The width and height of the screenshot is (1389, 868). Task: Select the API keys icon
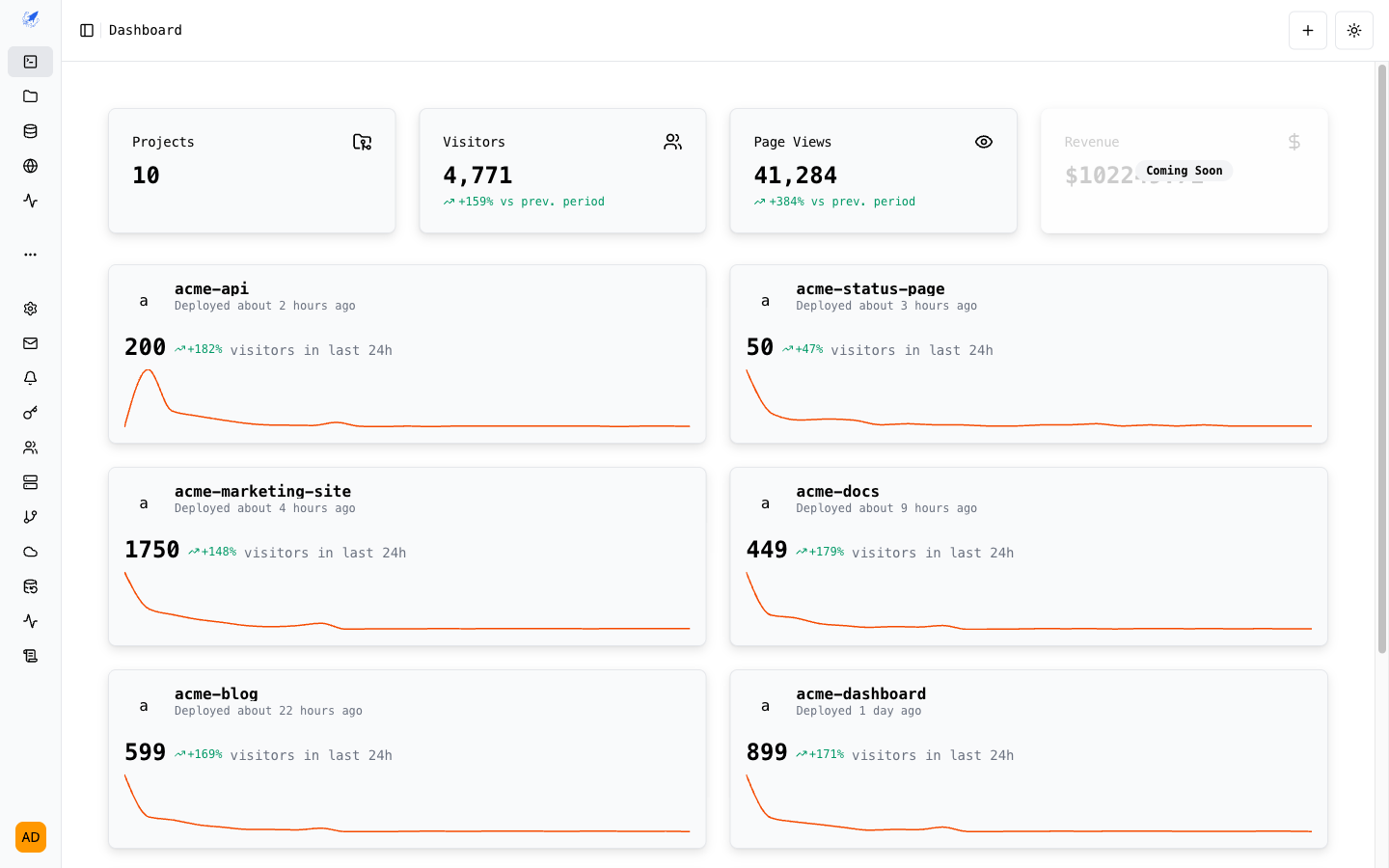coord(30,412)
